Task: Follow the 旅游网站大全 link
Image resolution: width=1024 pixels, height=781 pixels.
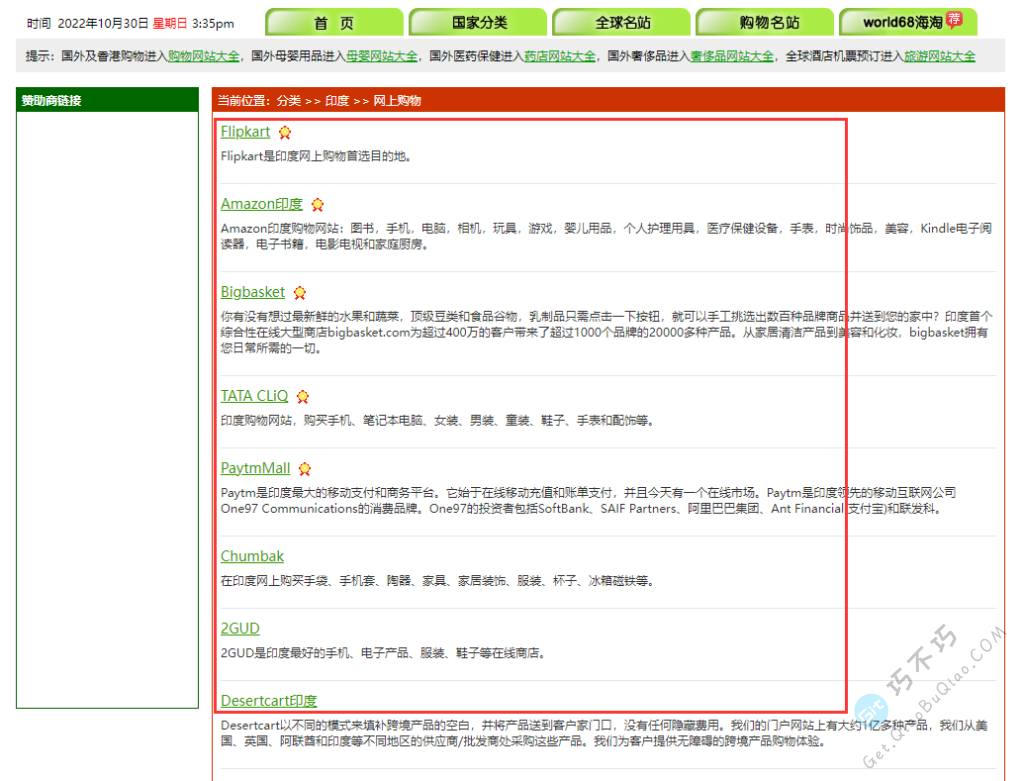Action: point(939,57)
